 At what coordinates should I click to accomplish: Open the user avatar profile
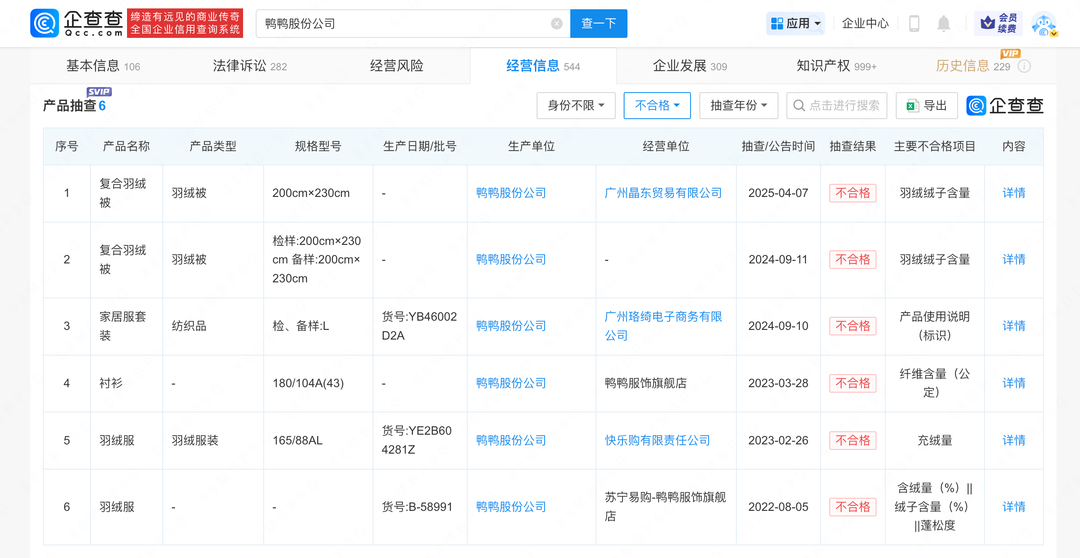pos(1044,24)
